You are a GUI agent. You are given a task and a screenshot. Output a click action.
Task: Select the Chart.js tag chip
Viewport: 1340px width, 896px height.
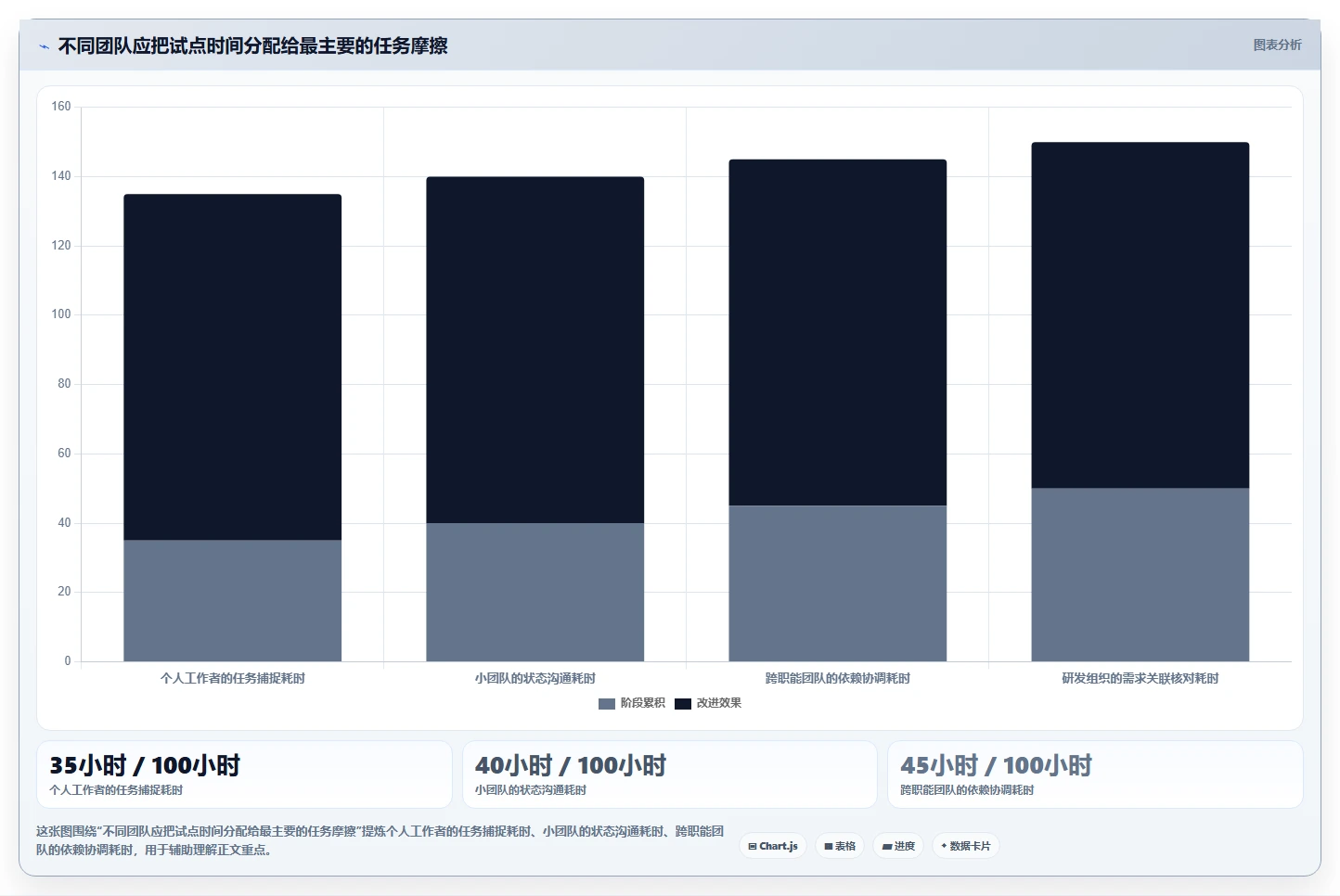coord(773,846)
